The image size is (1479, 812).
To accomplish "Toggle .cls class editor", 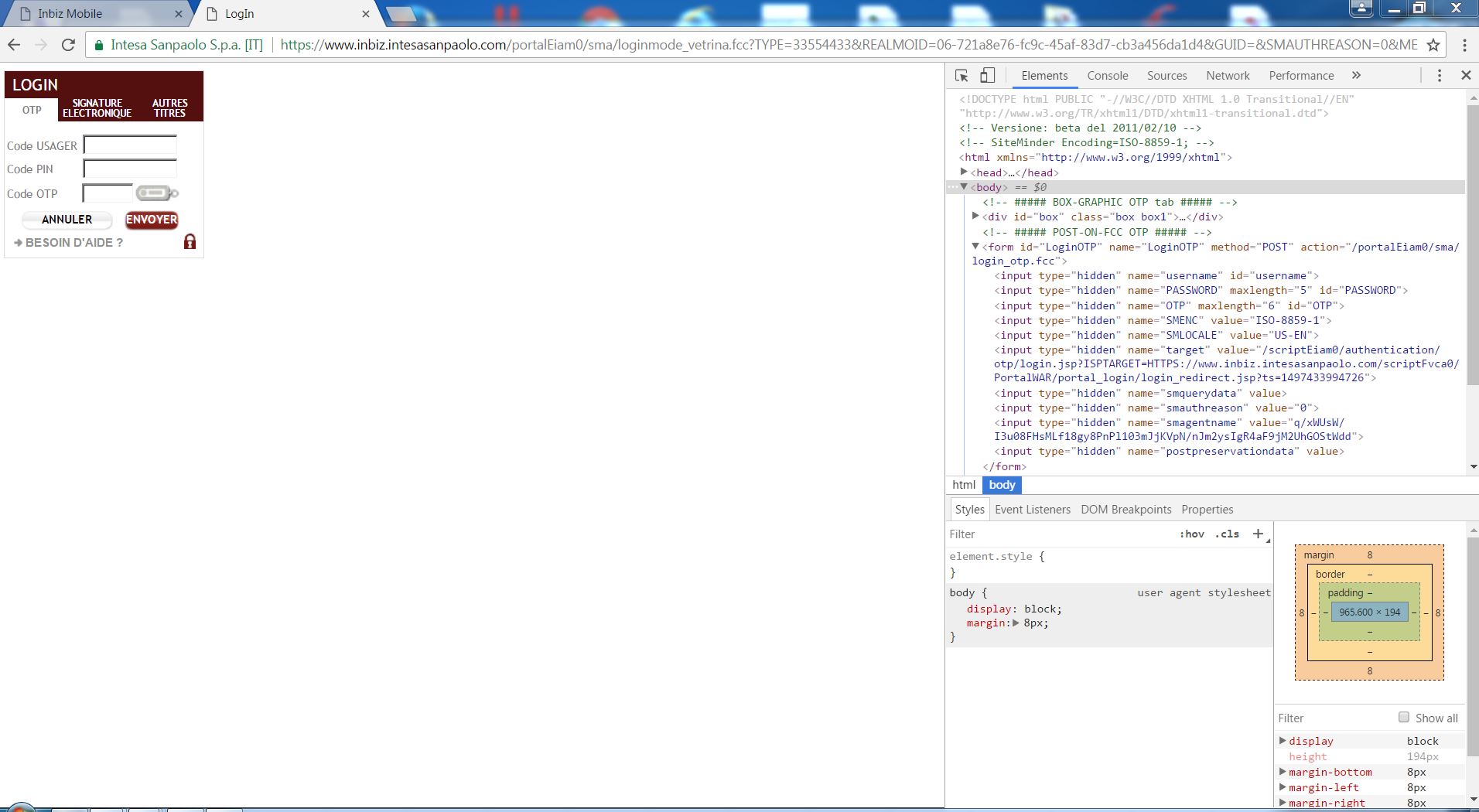I will tap(1227, 534).
